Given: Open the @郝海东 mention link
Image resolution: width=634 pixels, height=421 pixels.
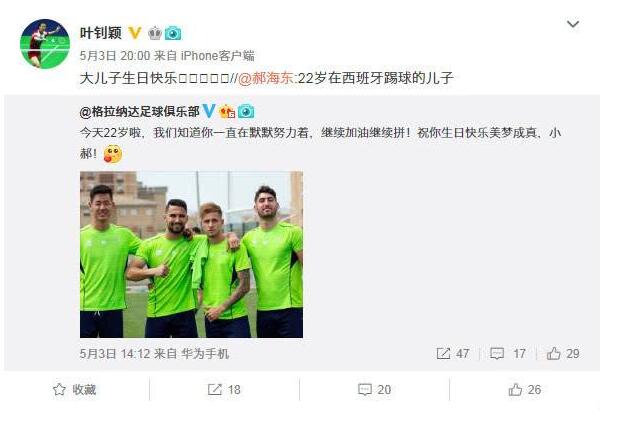Looking at the screenshot, I should (x=266, y=78).
